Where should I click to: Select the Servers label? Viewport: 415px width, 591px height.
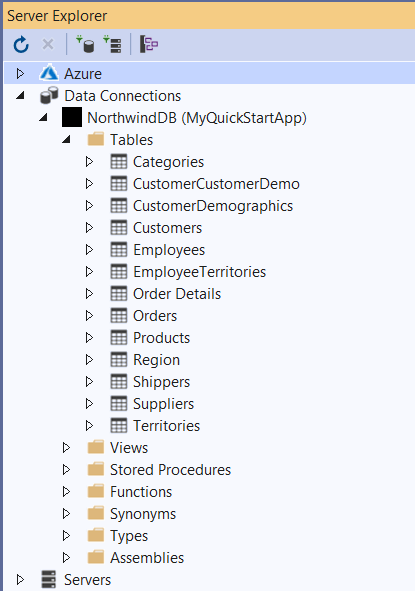tap(87, 580)
